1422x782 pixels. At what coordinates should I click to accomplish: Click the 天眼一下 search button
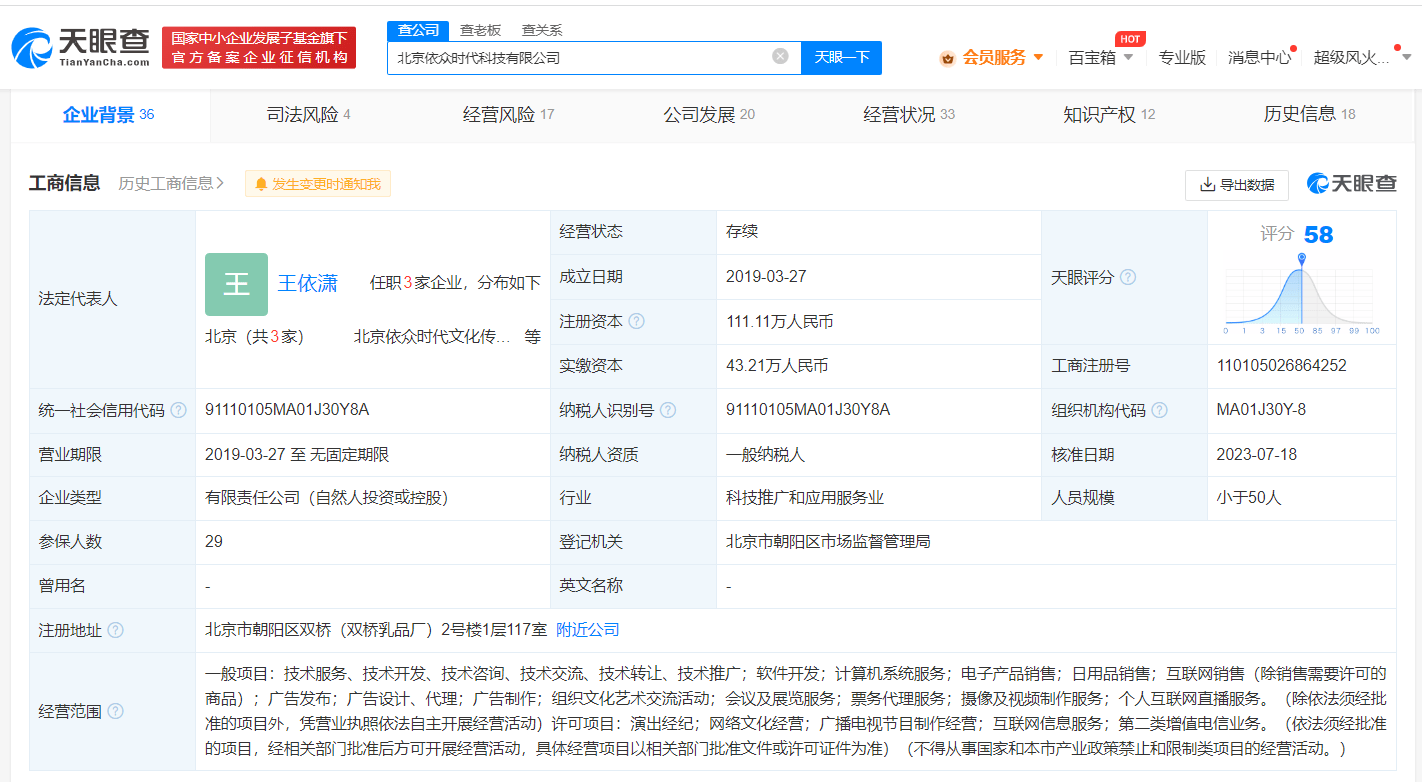click(x=841, y=57)
